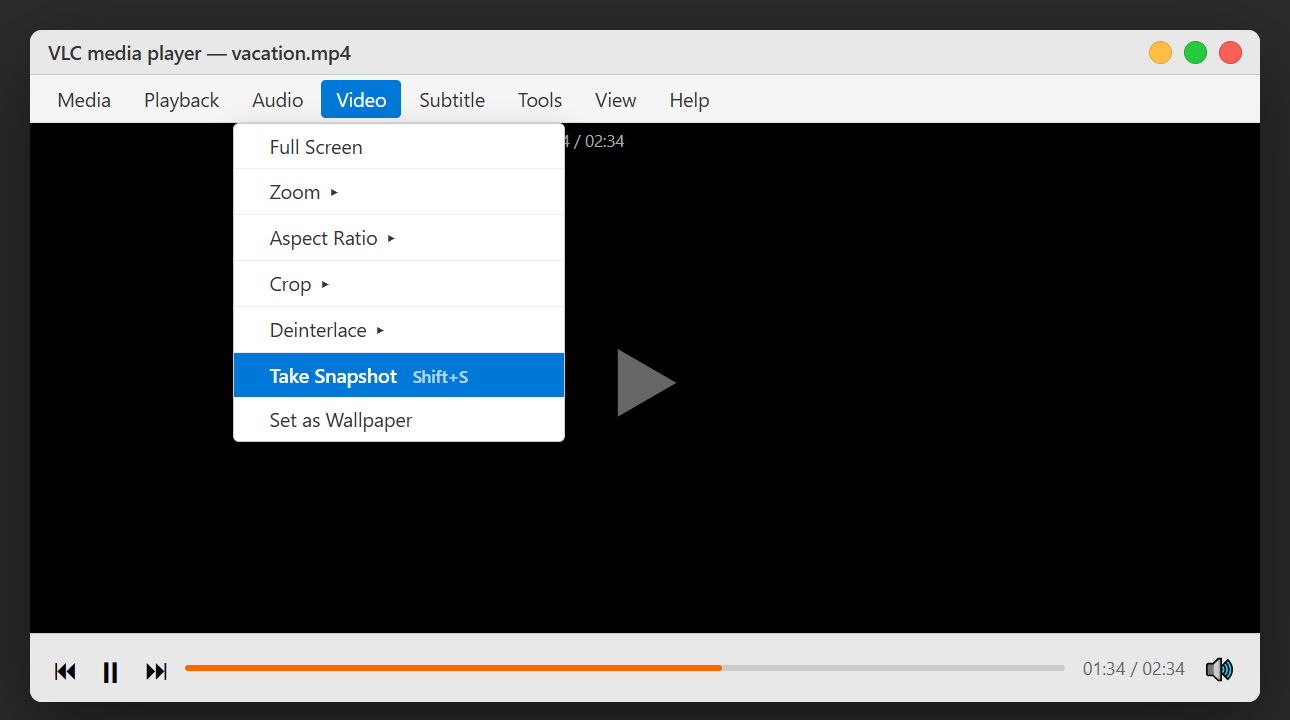Click the large play triangle in the video

pyautogui.click(x=646, y=382)
